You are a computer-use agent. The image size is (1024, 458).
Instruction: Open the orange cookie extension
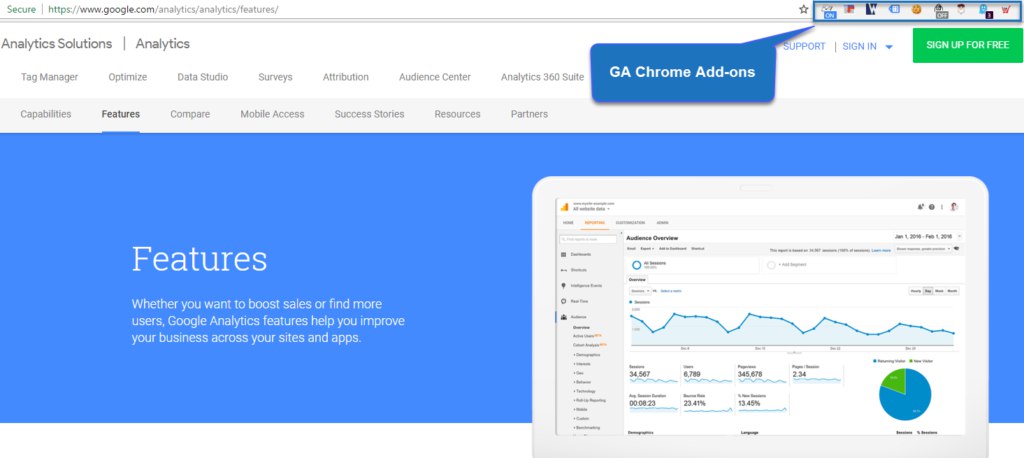point(916,10)
